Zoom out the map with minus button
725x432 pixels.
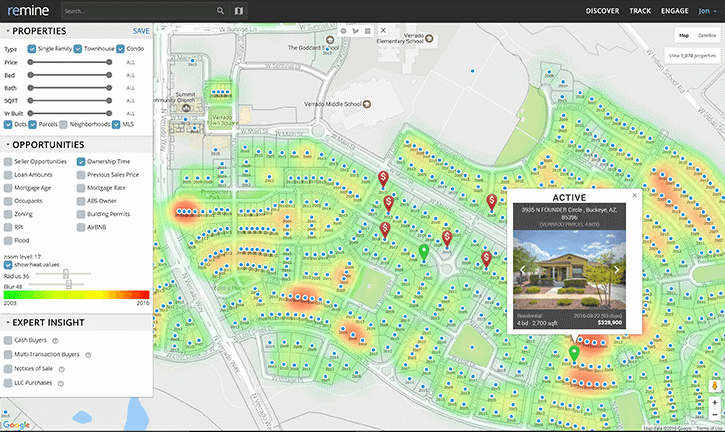714,414
